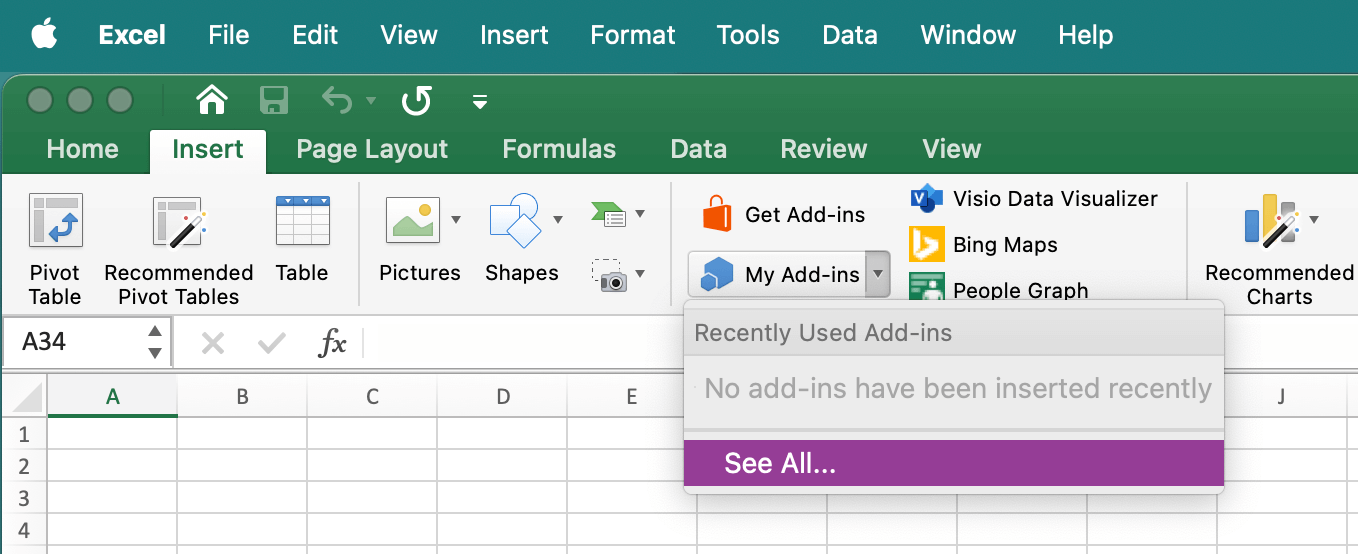Open the Bing Maps add-in
1358x554 pixels.
click(983, 245)
